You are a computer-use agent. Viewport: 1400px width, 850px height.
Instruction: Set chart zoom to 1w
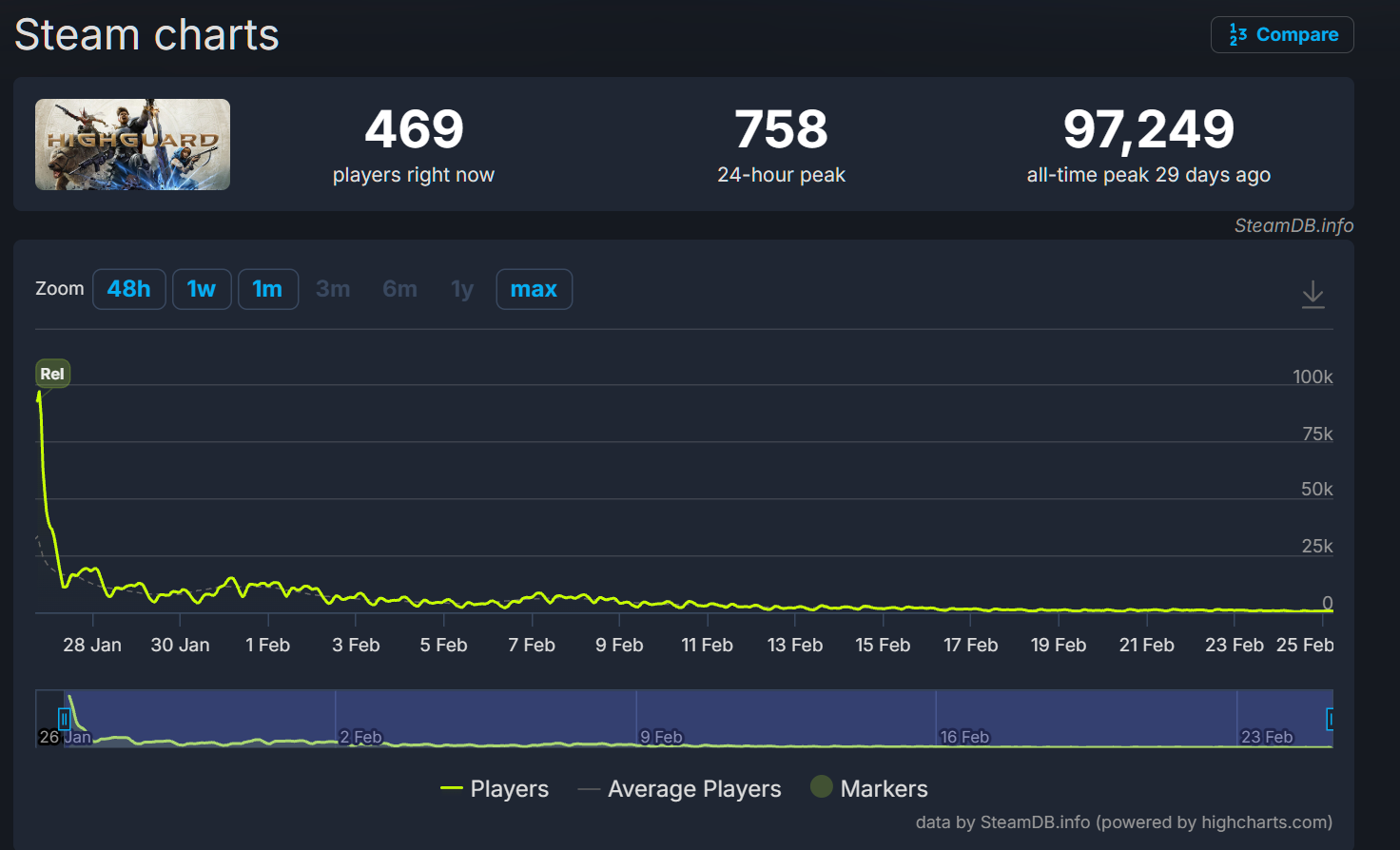tap(202, 289)
